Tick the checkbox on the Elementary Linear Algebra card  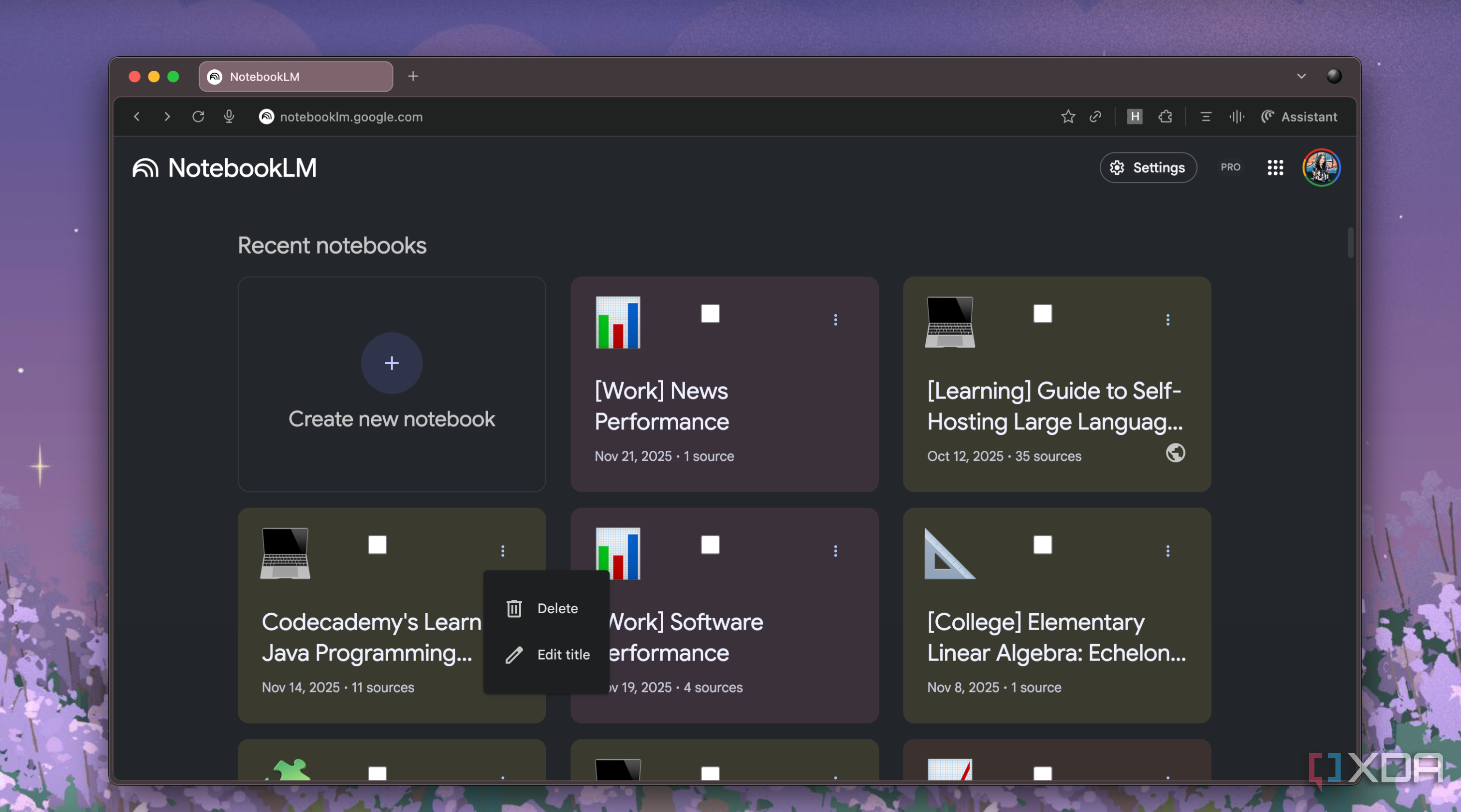click(x=1042, y=545)
